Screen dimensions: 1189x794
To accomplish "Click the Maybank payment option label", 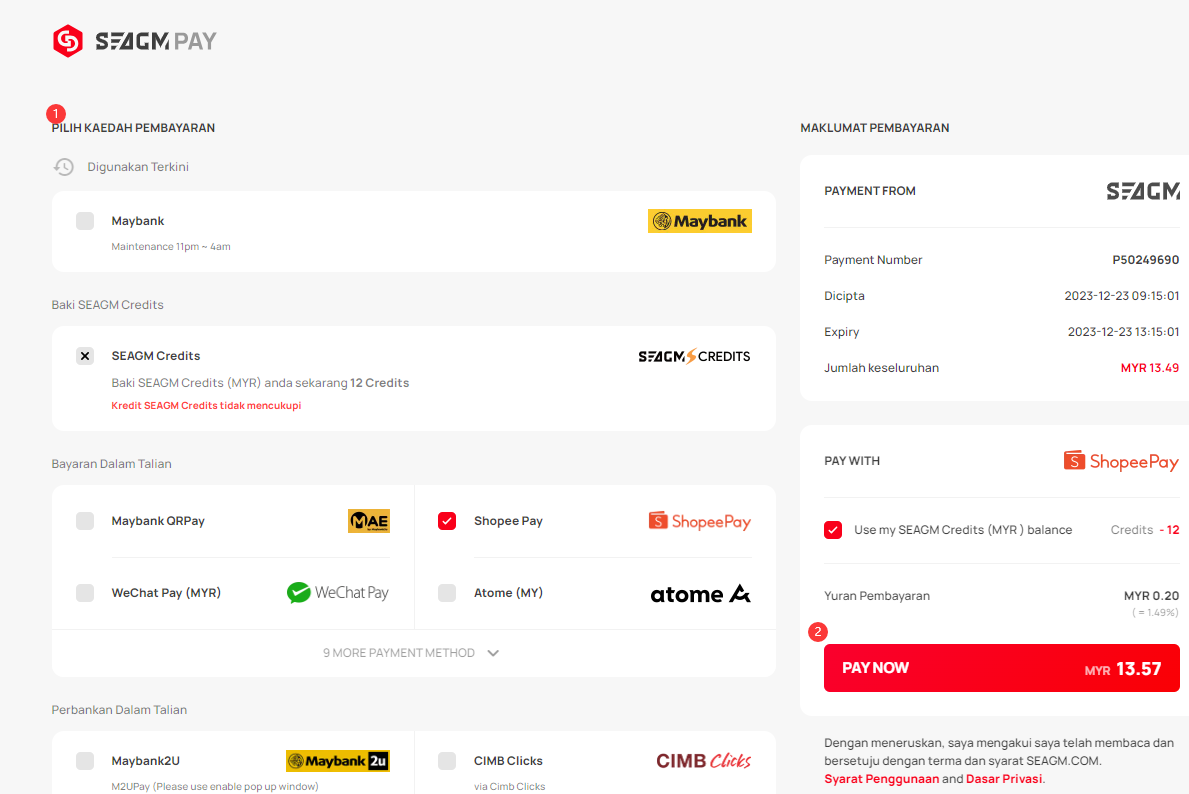I will 137,221.
